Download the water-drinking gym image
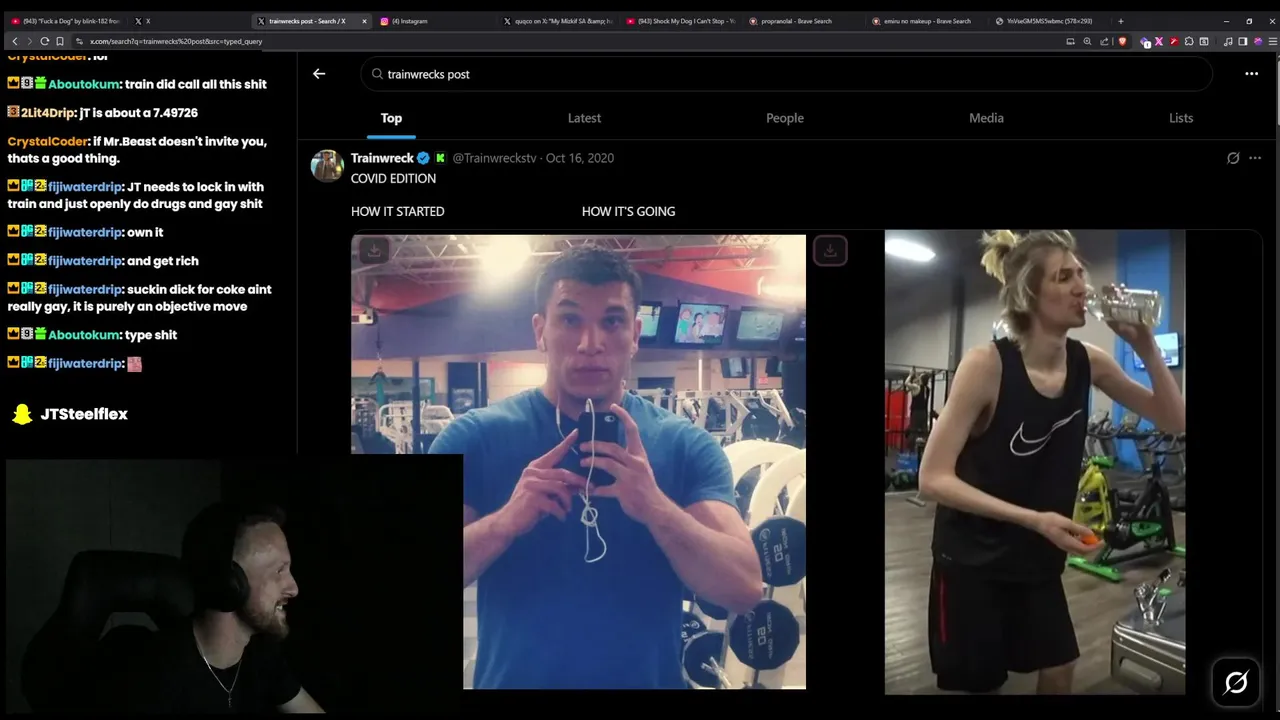This screenshot has width=1280, height=720. [830, 251]
